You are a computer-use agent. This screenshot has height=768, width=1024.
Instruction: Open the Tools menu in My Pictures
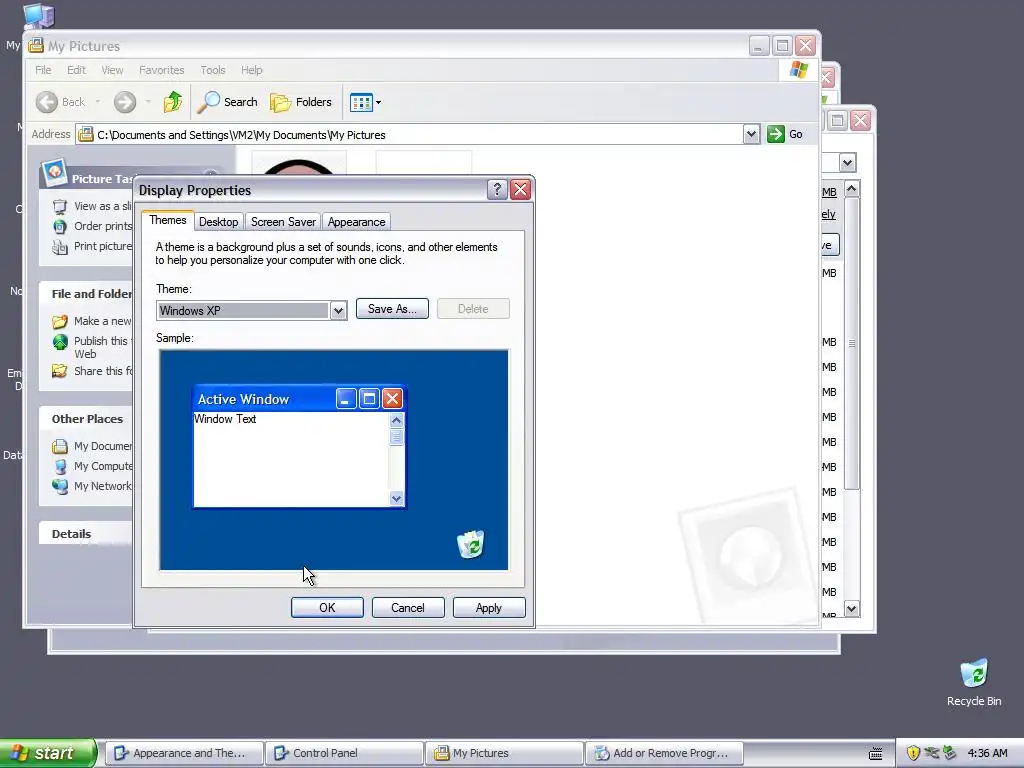pyautogui.click(x=213, y=70)
